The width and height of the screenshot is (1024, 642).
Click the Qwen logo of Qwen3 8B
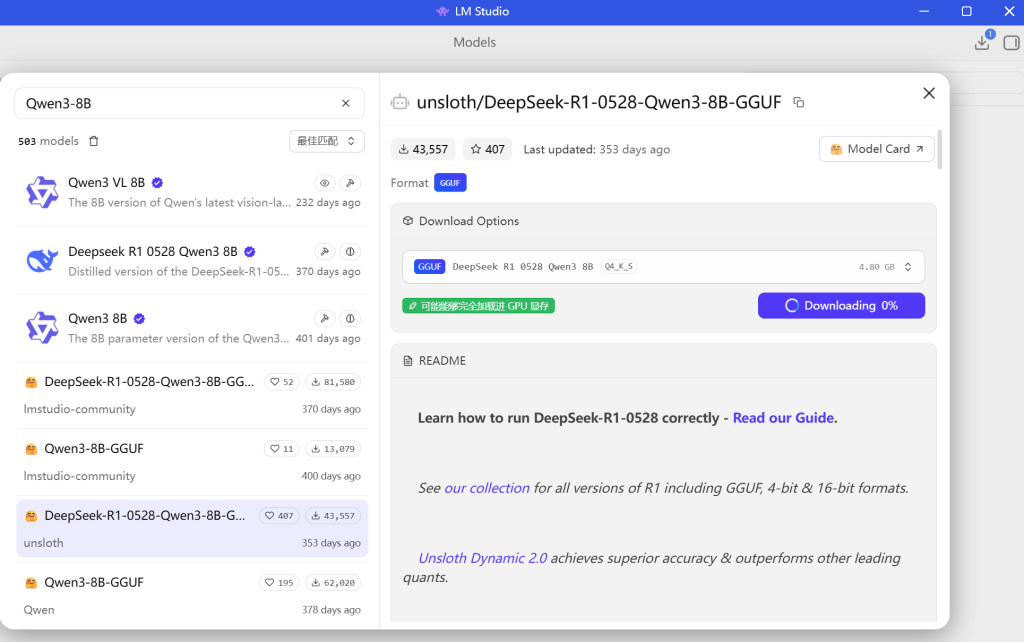[x=42, y=328]
